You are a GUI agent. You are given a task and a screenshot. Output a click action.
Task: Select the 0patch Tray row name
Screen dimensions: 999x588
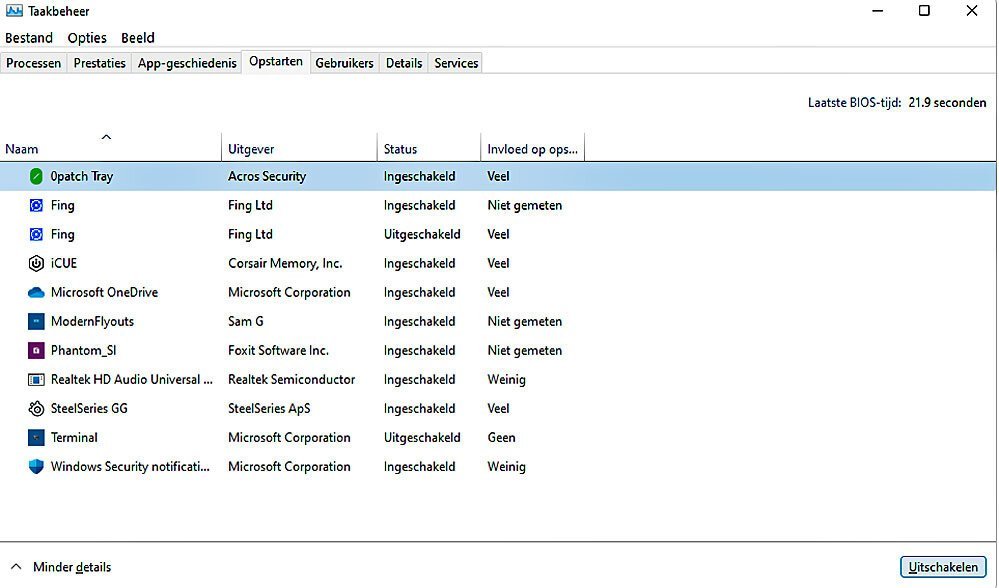click(x=82, y=176)
